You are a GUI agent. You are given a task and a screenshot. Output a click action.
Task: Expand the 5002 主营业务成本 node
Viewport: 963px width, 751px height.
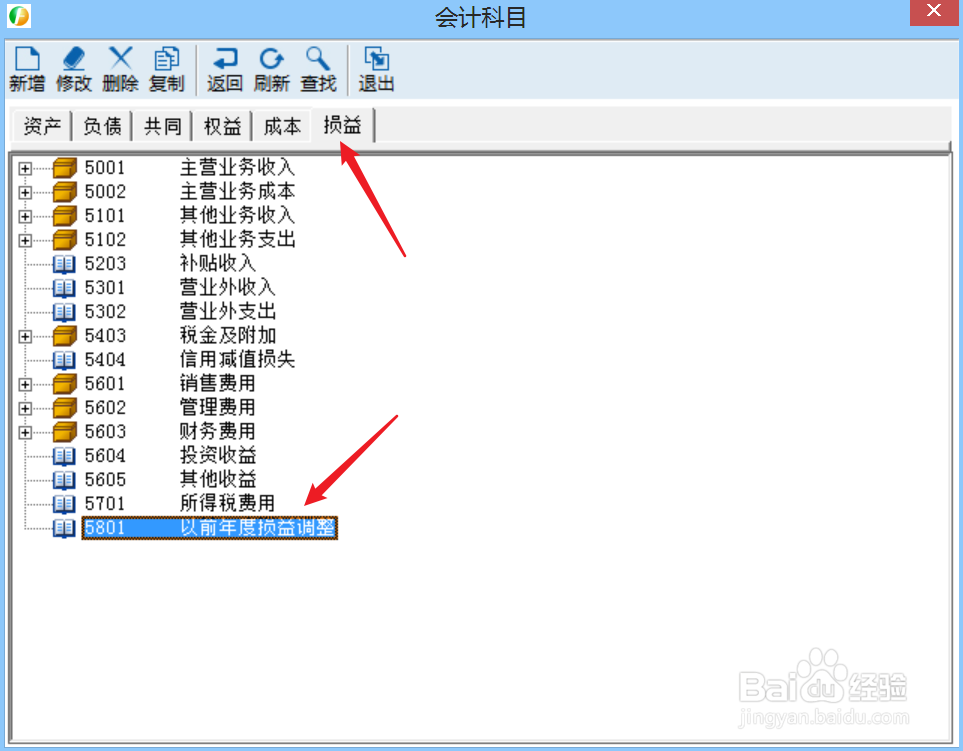tap(25, 192)
